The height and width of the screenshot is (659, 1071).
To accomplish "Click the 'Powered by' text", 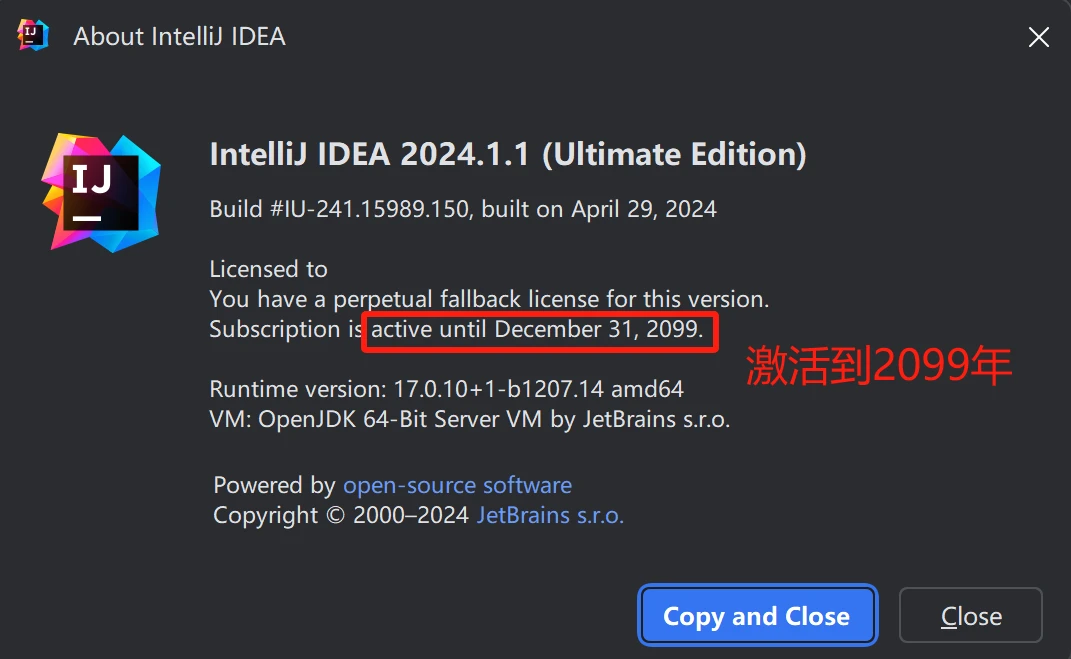I will pyautogui.click(x=274, y=486).
